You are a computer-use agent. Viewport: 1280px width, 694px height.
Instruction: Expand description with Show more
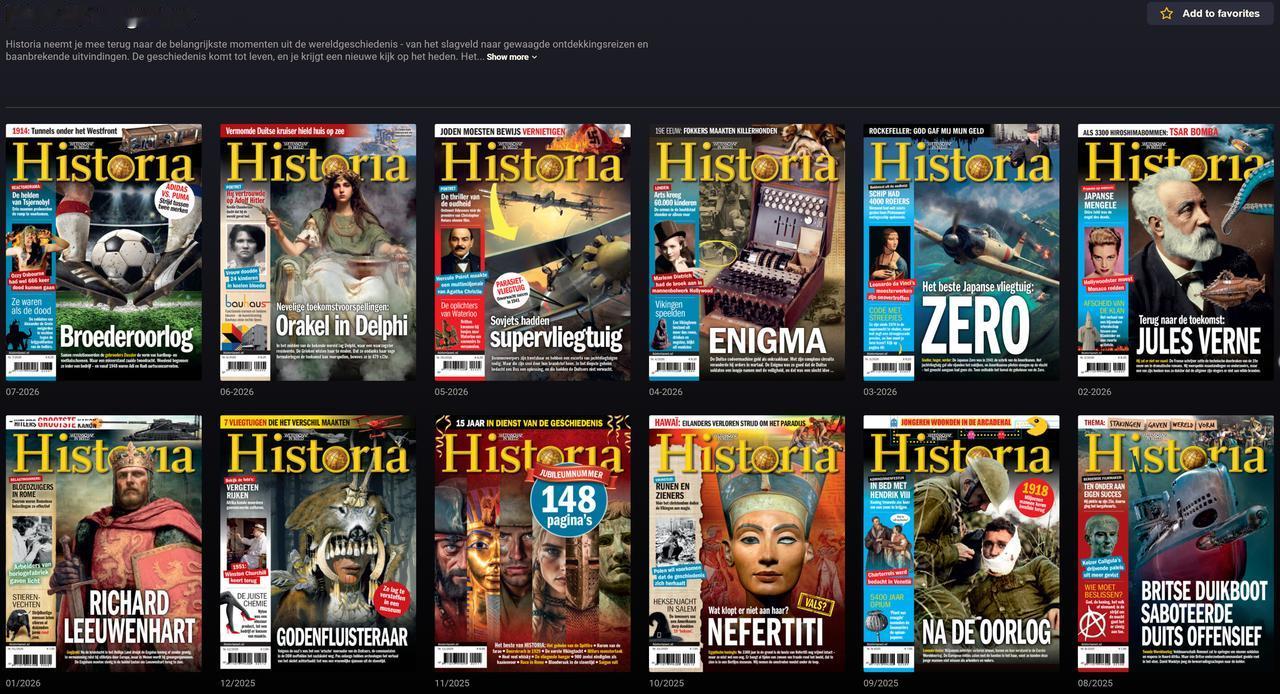512,57
